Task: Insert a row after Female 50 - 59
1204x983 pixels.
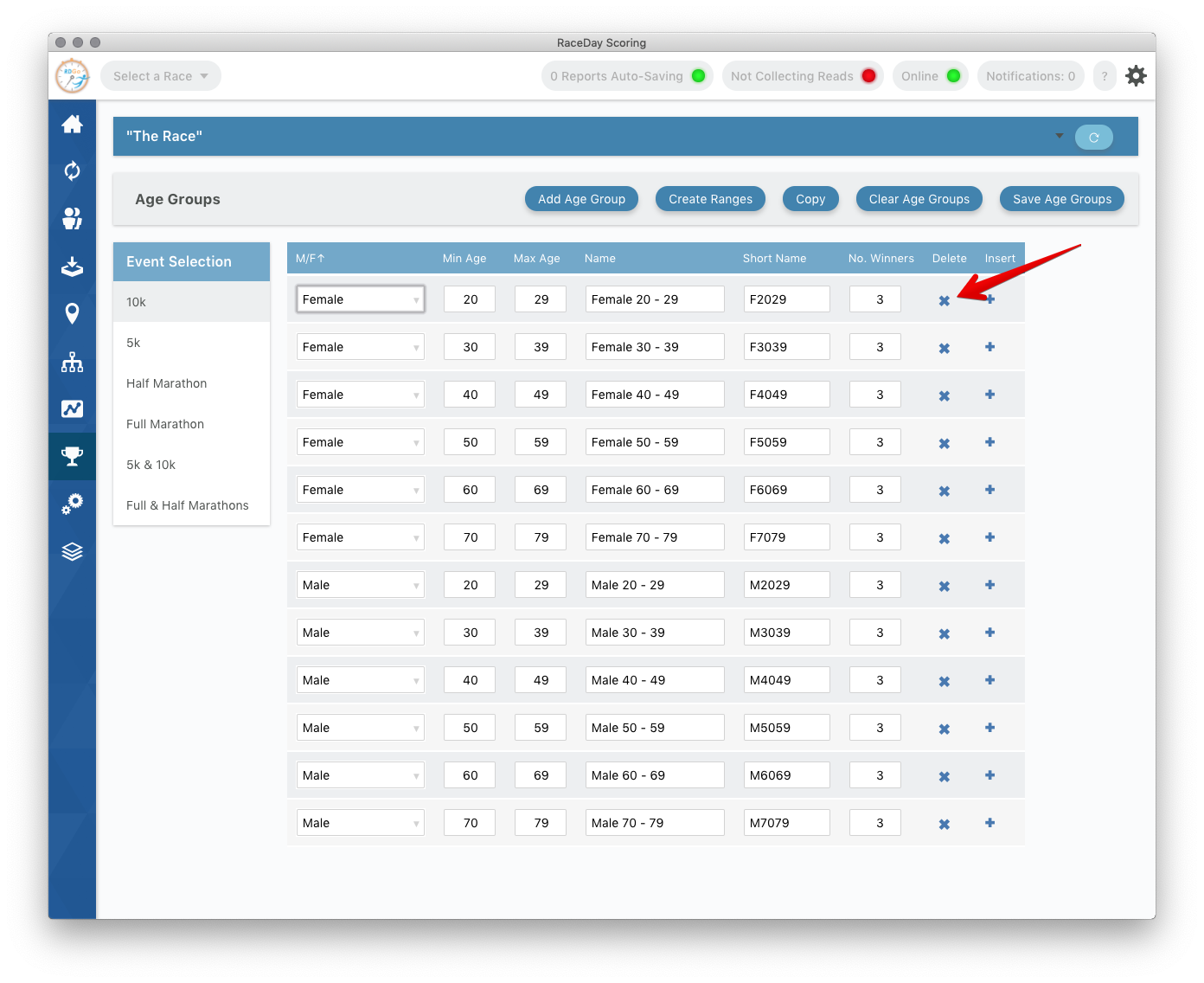Action: [x=989, y=442]
